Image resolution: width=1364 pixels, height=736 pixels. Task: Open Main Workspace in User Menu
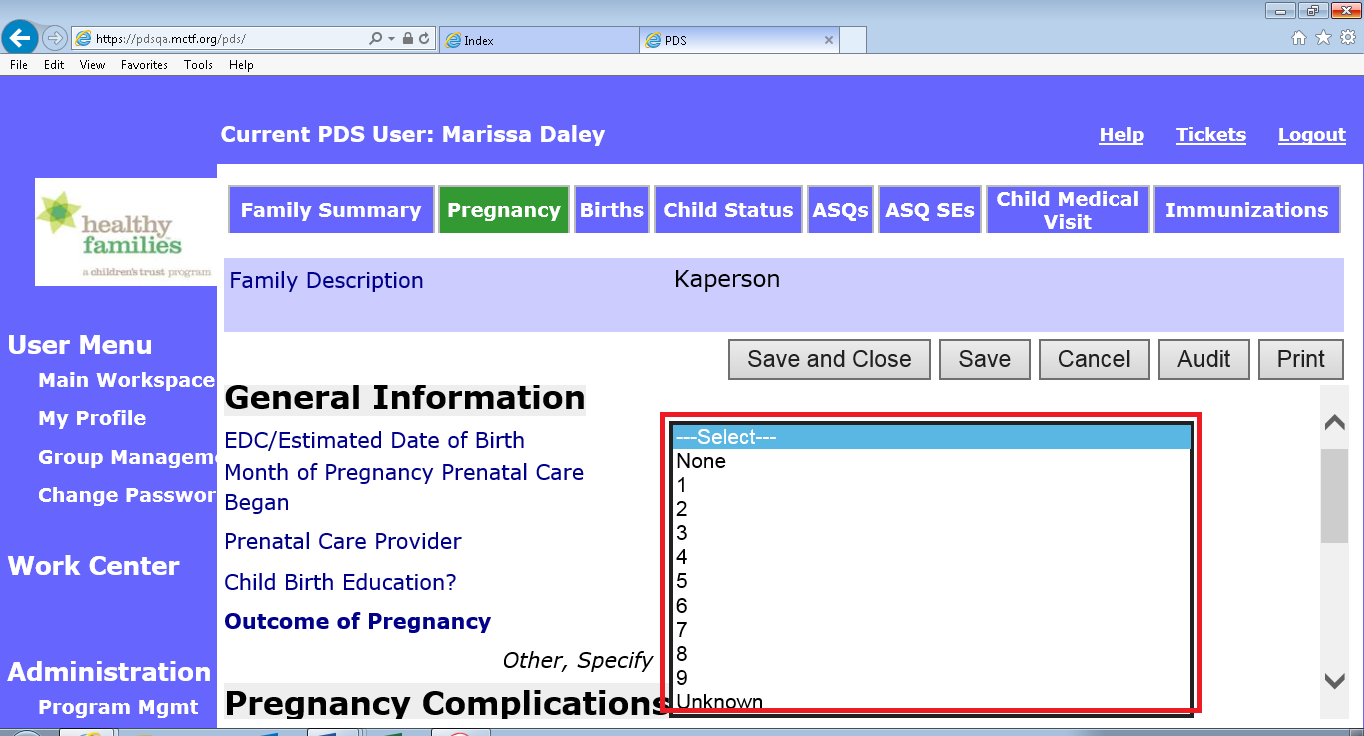[126, 380]
